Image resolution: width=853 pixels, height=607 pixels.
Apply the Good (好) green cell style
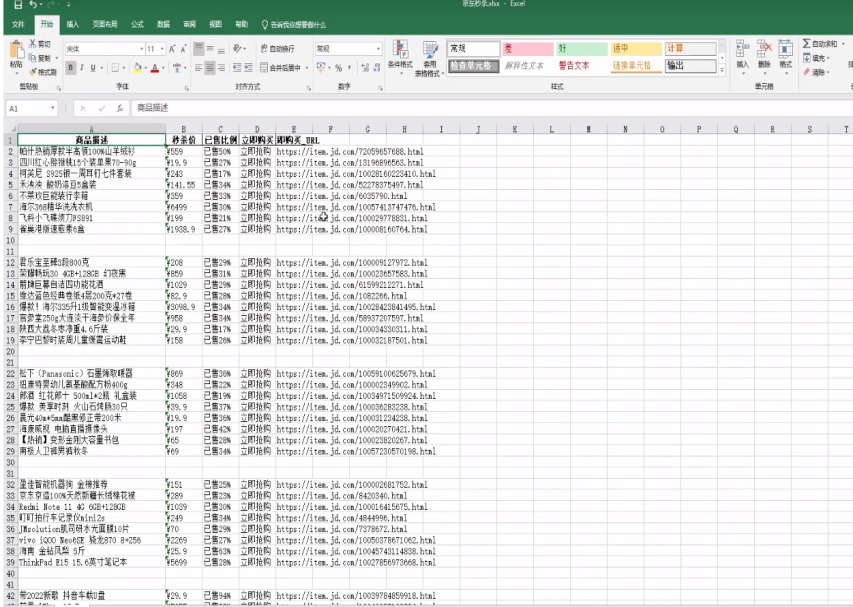pyautogui.click(x=582, y=48)
